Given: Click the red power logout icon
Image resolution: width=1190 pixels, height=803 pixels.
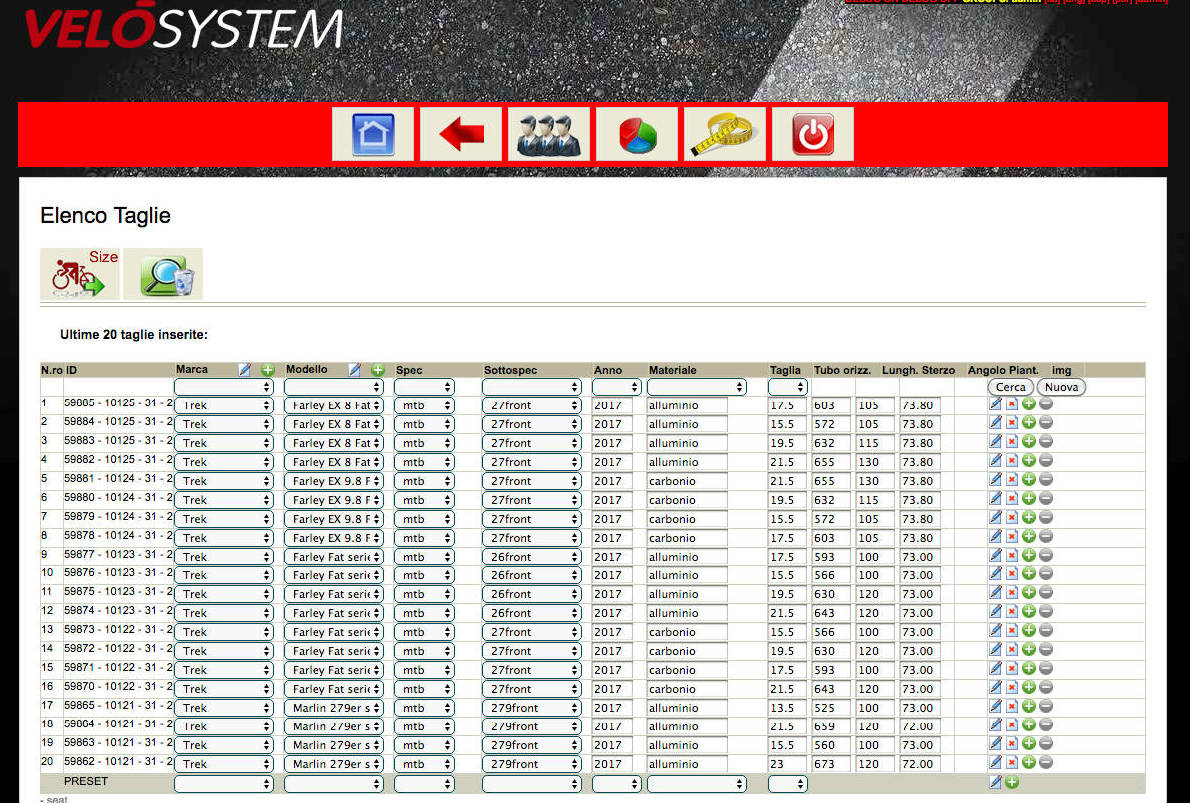Looking at the screenshot, I should click(813, 134).
